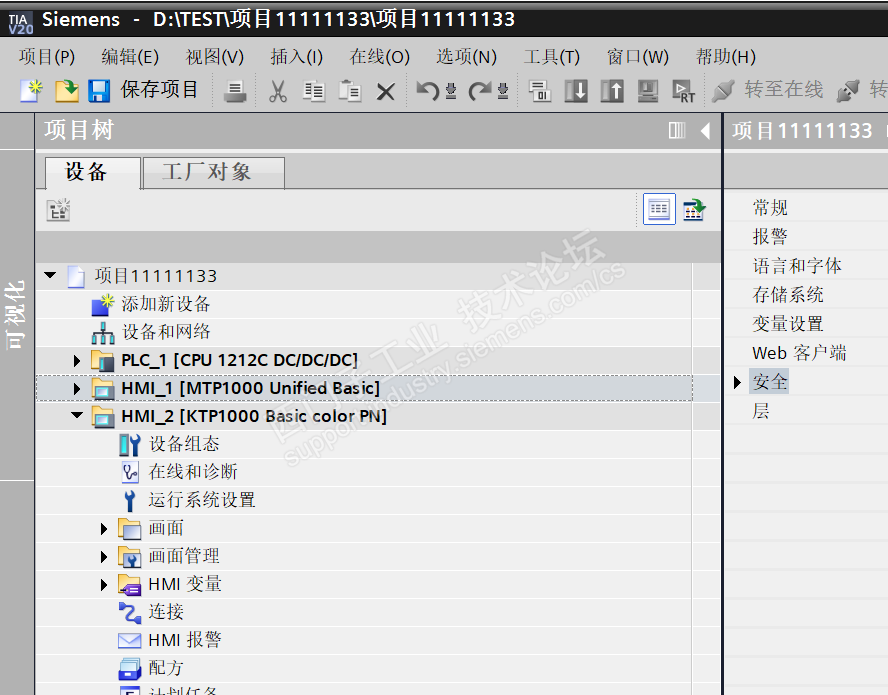Collapse the 项目树 panel with left arrow
The width and height of the screenshot is (888, 695).
point(705,131)
